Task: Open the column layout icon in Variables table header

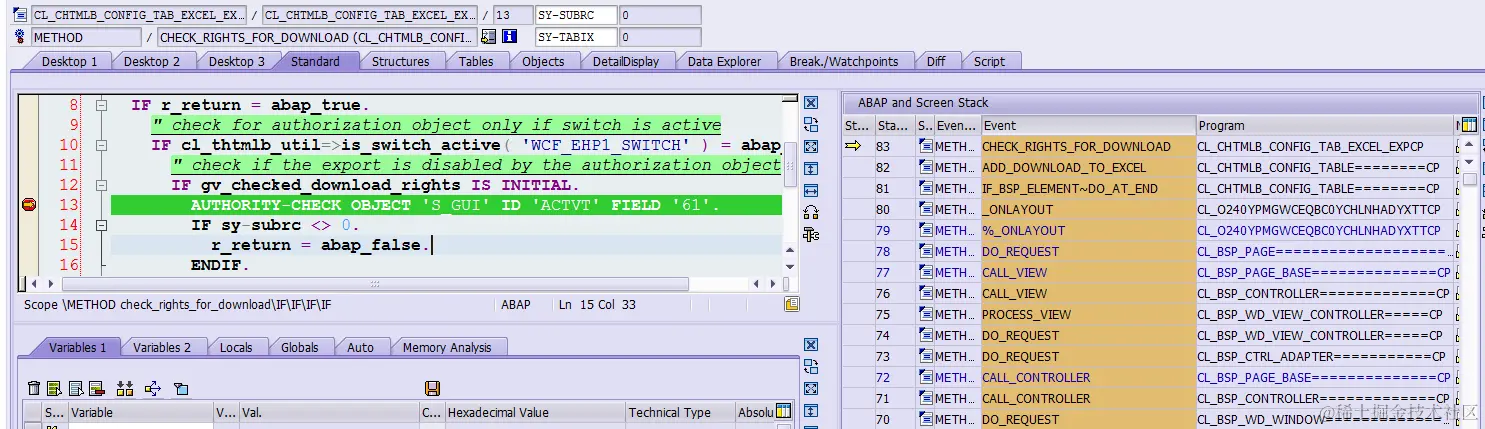Action: pos(784,411)
